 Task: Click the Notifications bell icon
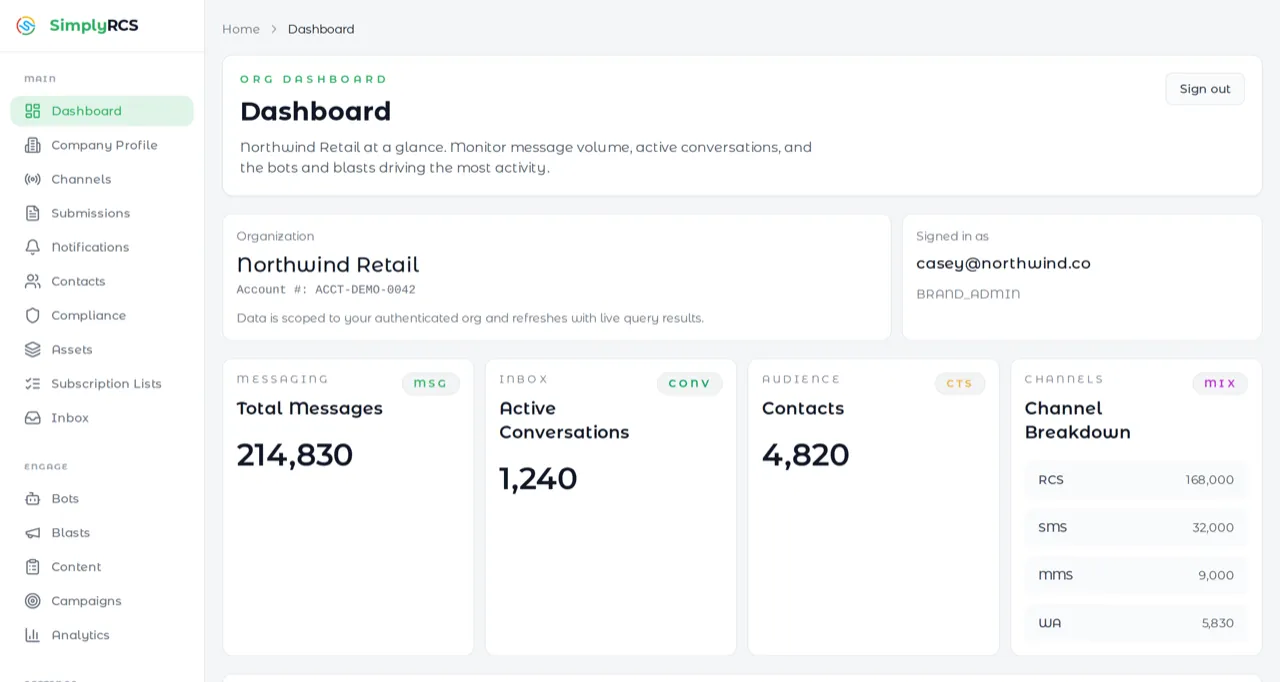coord(33,247)
